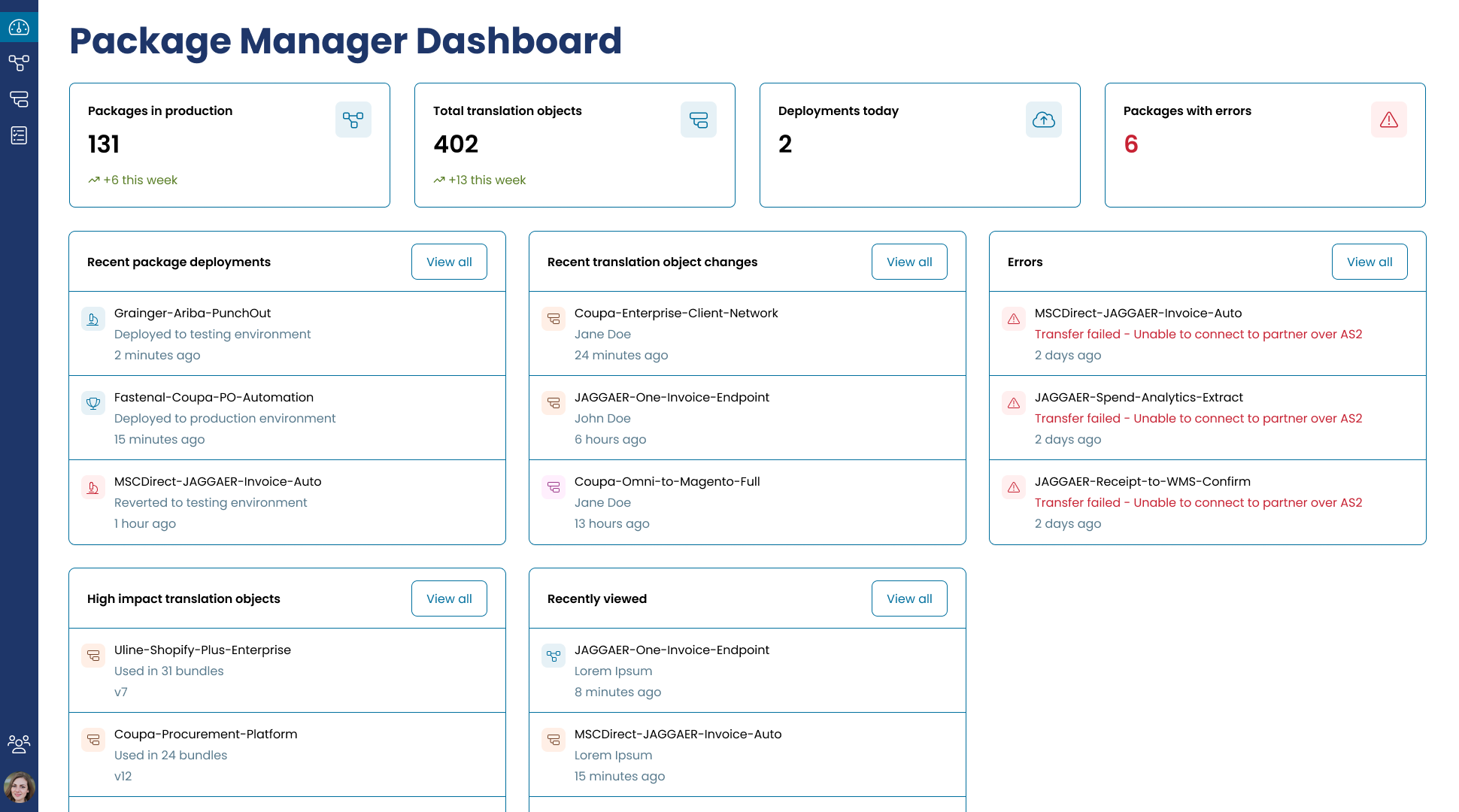Open the dashboard icon in sidebar
Screen dimensions: 1459x812
[x=19, y=28]
